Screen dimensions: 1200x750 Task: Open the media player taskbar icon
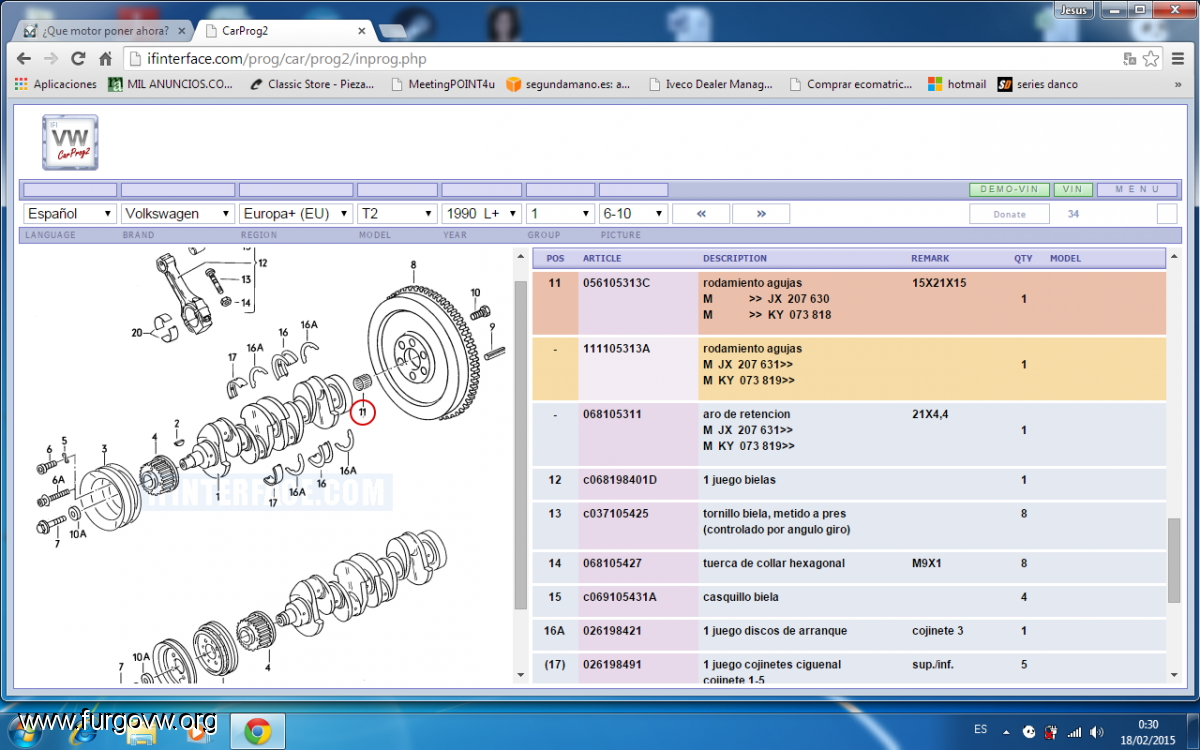pos(198,732)
